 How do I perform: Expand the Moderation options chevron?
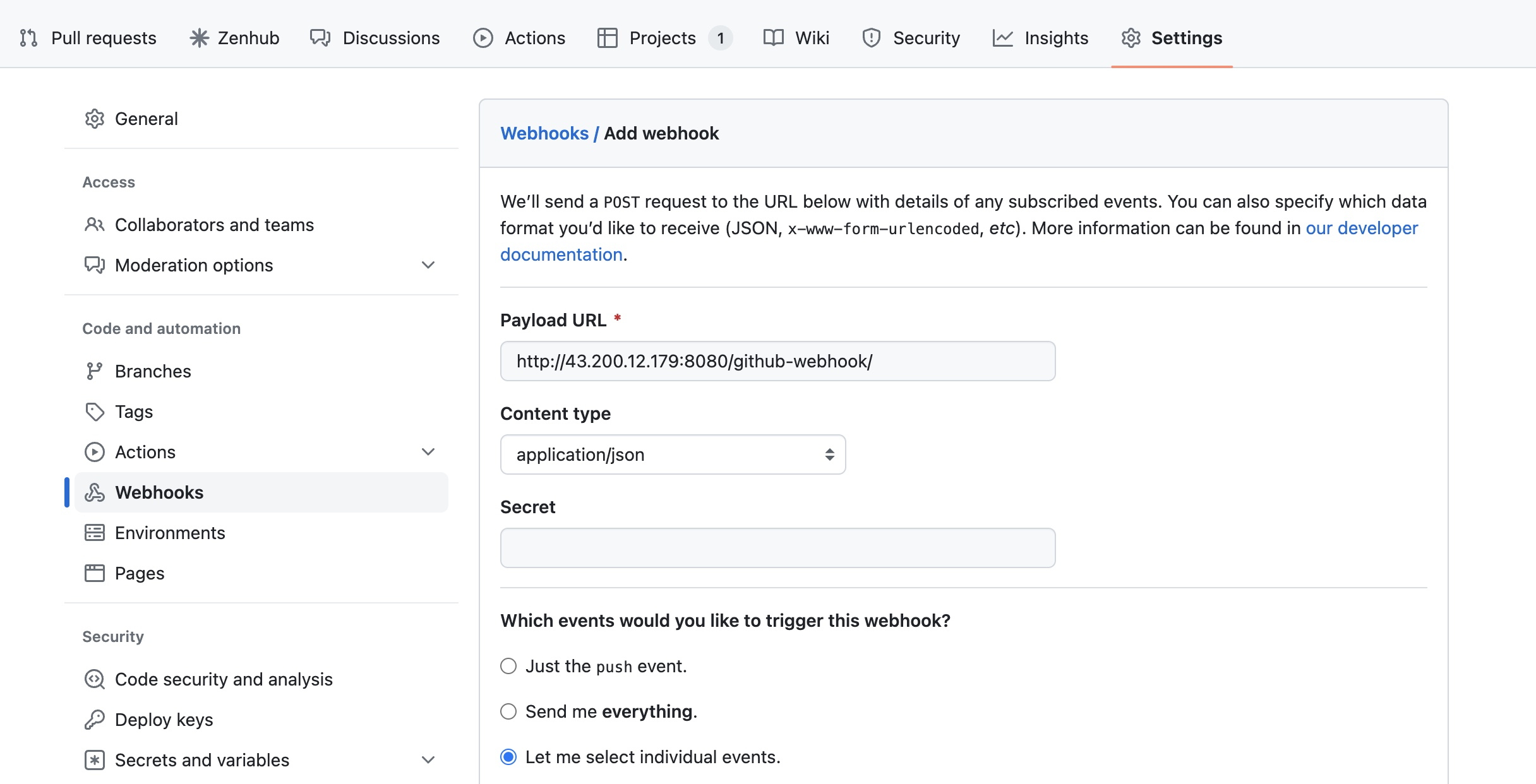coord(428,265)
